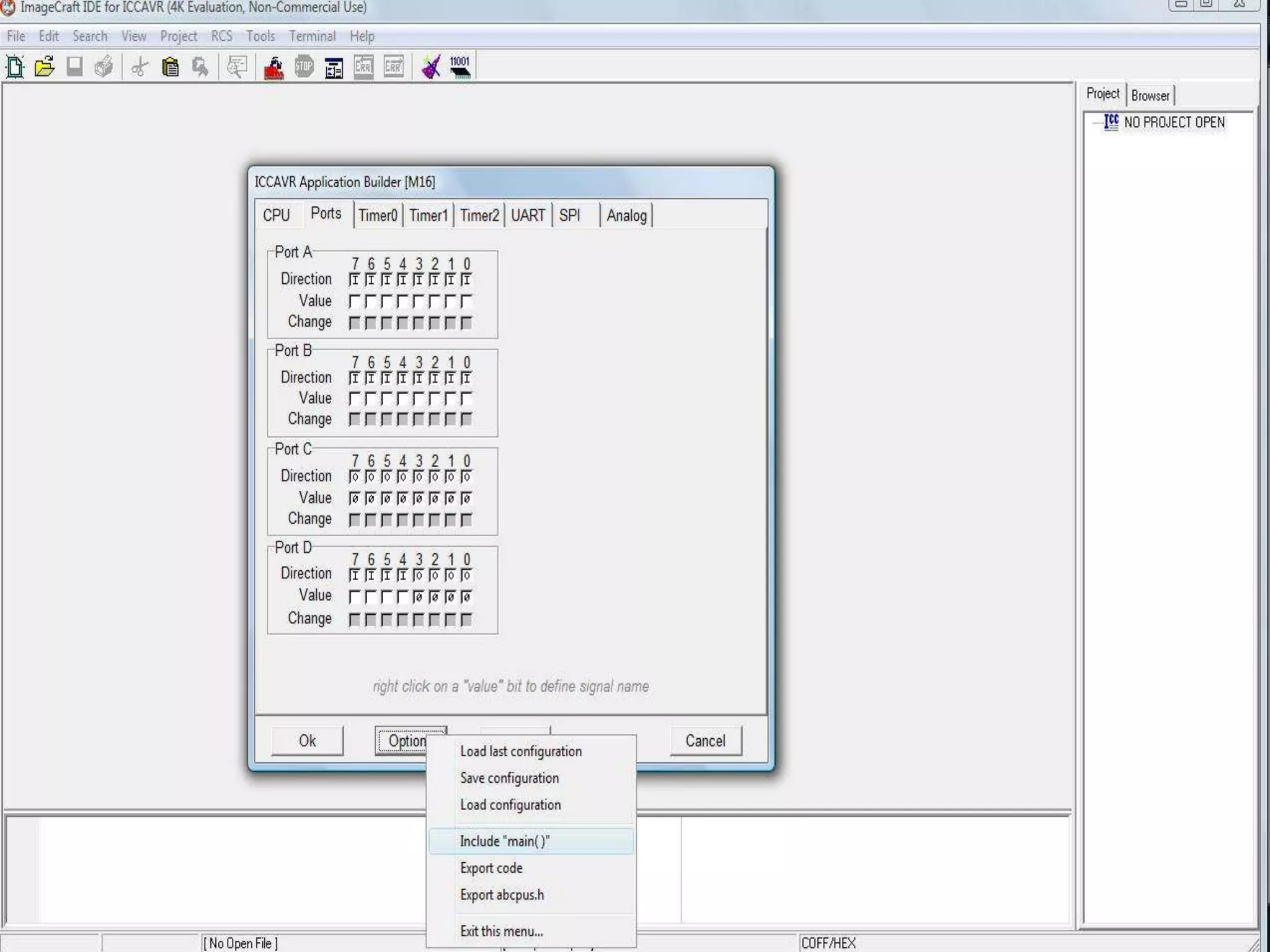
Task: Click NO PROJECT OPEN tree item
Action: [1175, 122]
